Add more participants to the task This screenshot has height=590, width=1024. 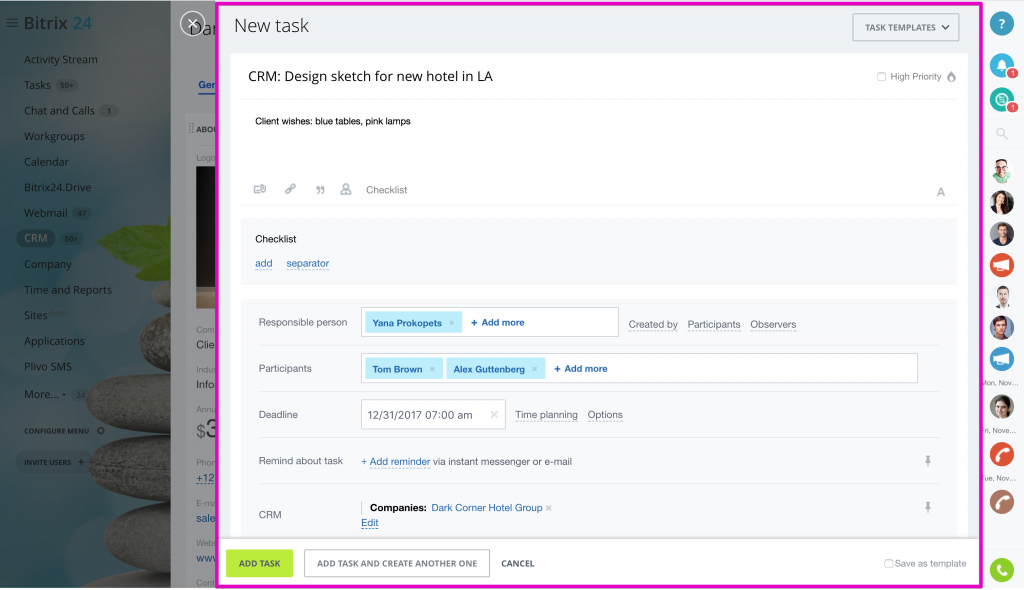581,369
